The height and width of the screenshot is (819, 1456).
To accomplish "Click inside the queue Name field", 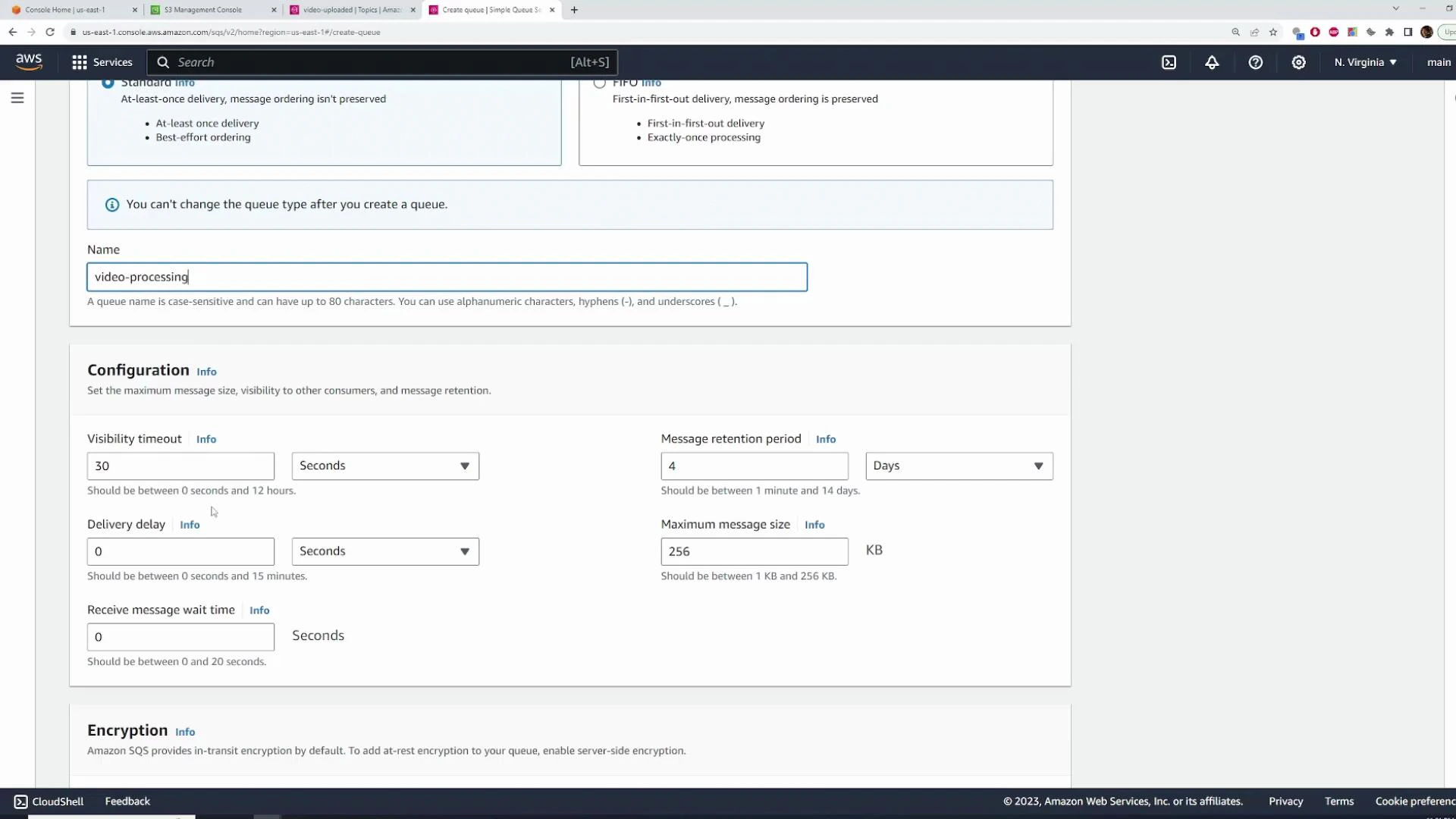I will pos(446,277).
